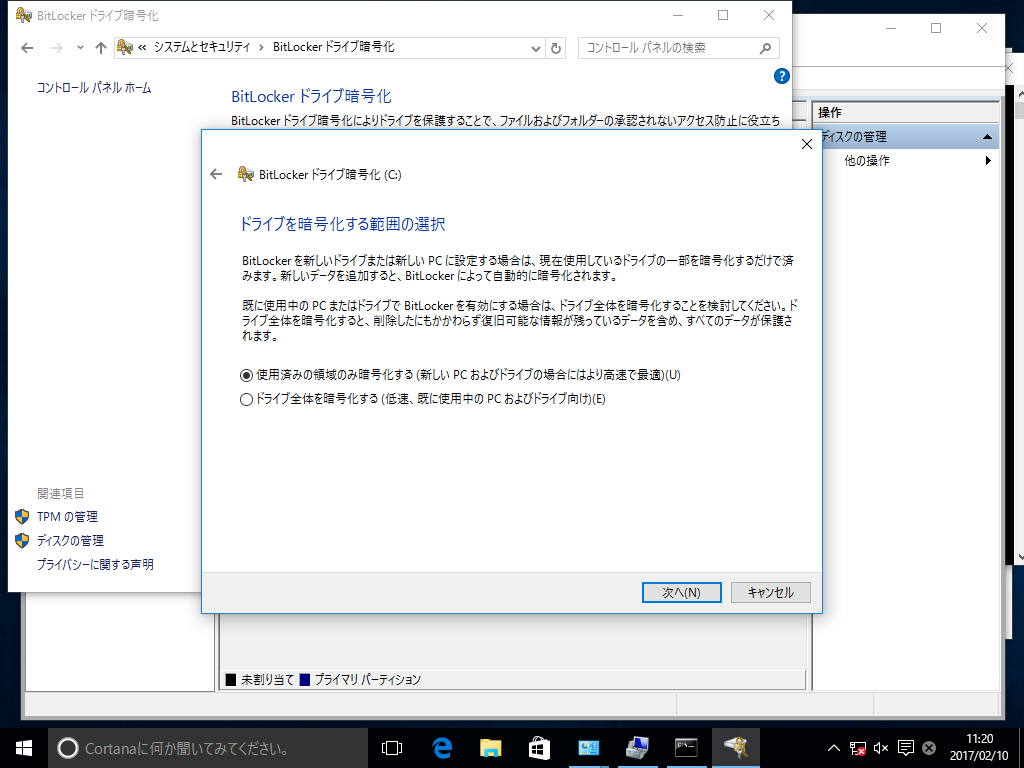1024x768 pixels.
Task: Click muted volume tray icon
Action: [x=881, y=748]
